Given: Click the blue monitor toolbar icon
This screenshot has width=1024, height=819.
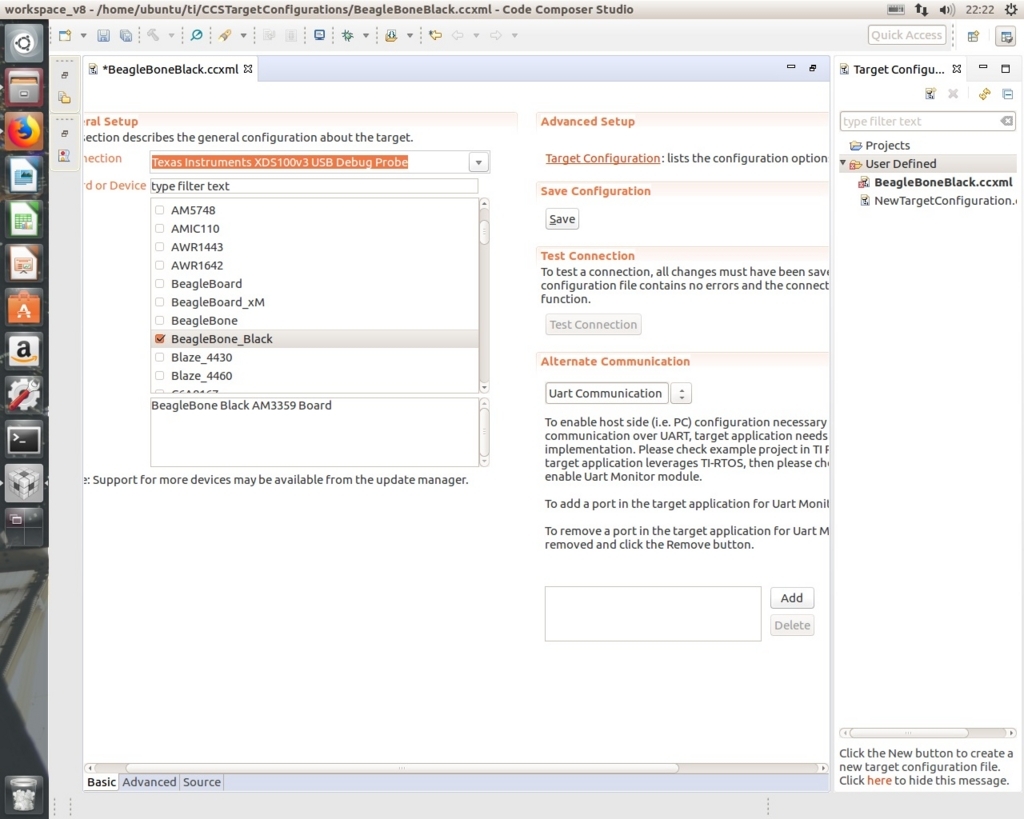Looking at the screenshot, I should (319, 35).
